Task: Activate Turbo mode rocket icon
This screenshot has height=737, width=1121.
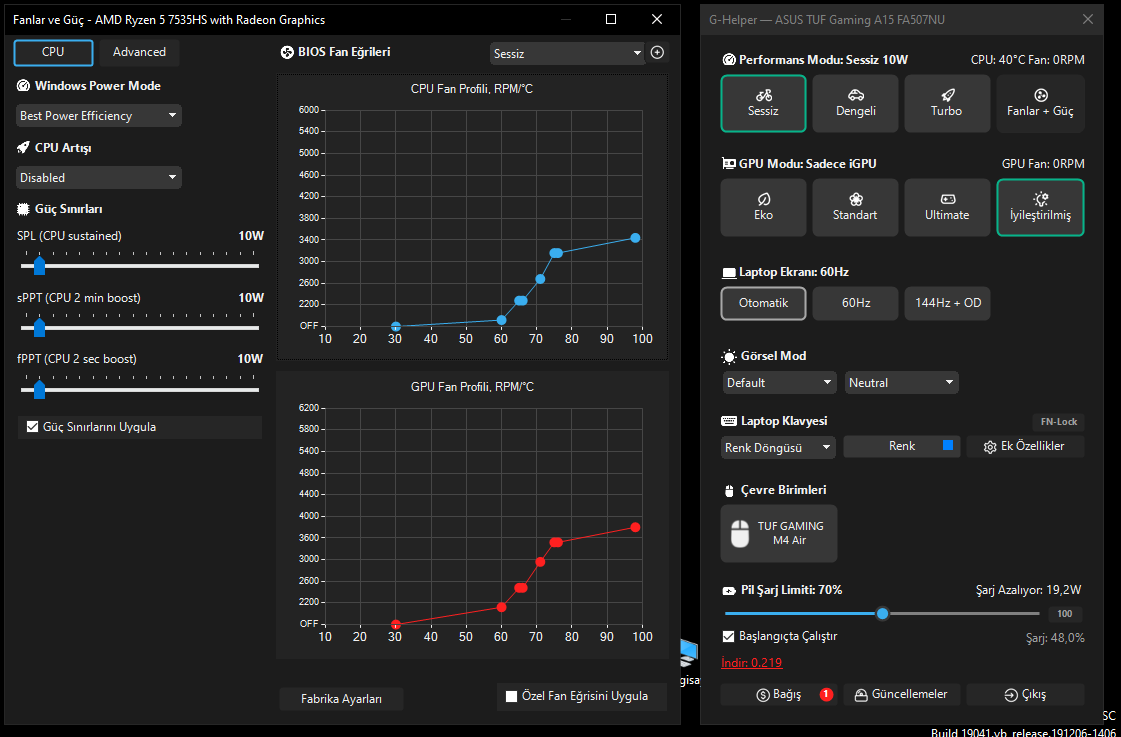Action: pyautogui.click(x=947, y=95)
